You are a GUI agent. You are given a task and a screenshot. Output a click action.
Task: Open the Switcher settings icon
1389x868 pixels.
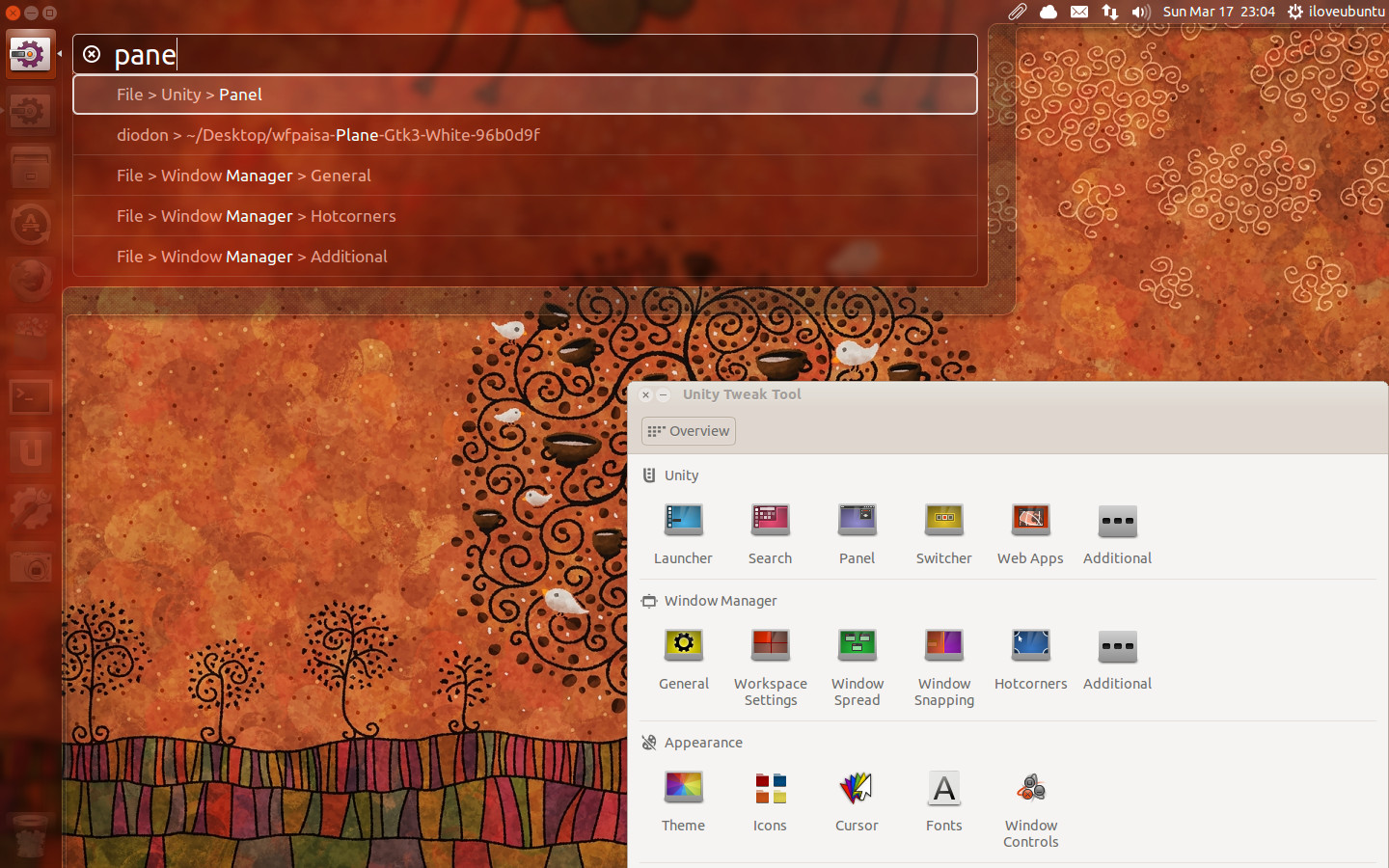(943, 521)
